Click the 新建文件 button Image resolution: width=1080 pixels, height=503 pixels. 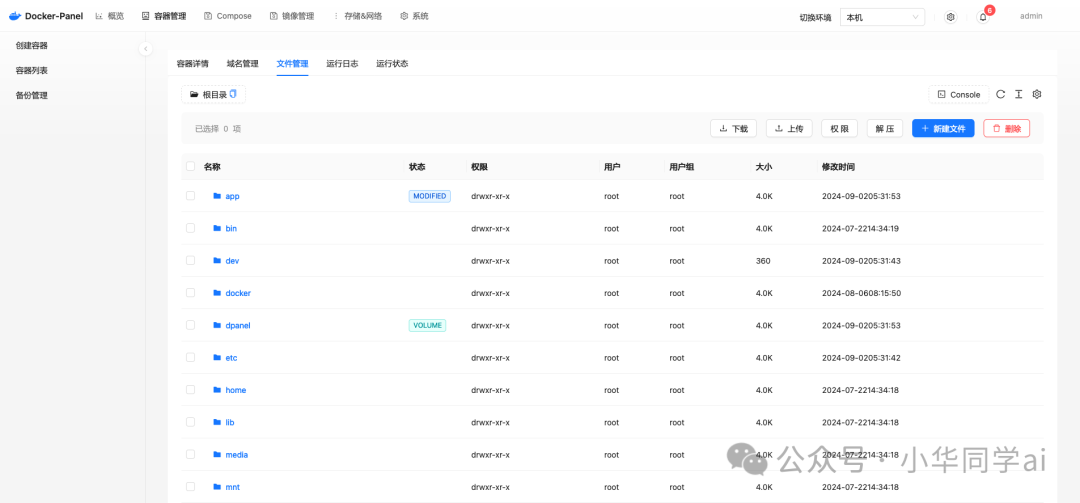(943, 128)
